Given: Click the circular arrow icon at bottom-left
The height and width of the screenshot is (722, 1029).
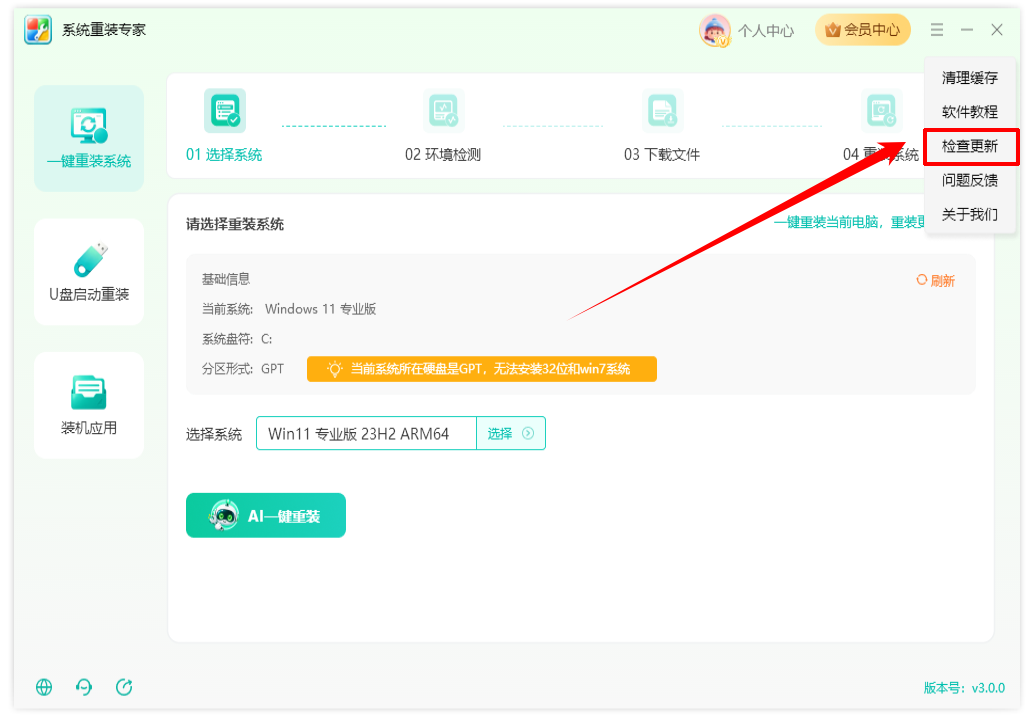Looking at the screenshot, I should [x=124, y=687].
